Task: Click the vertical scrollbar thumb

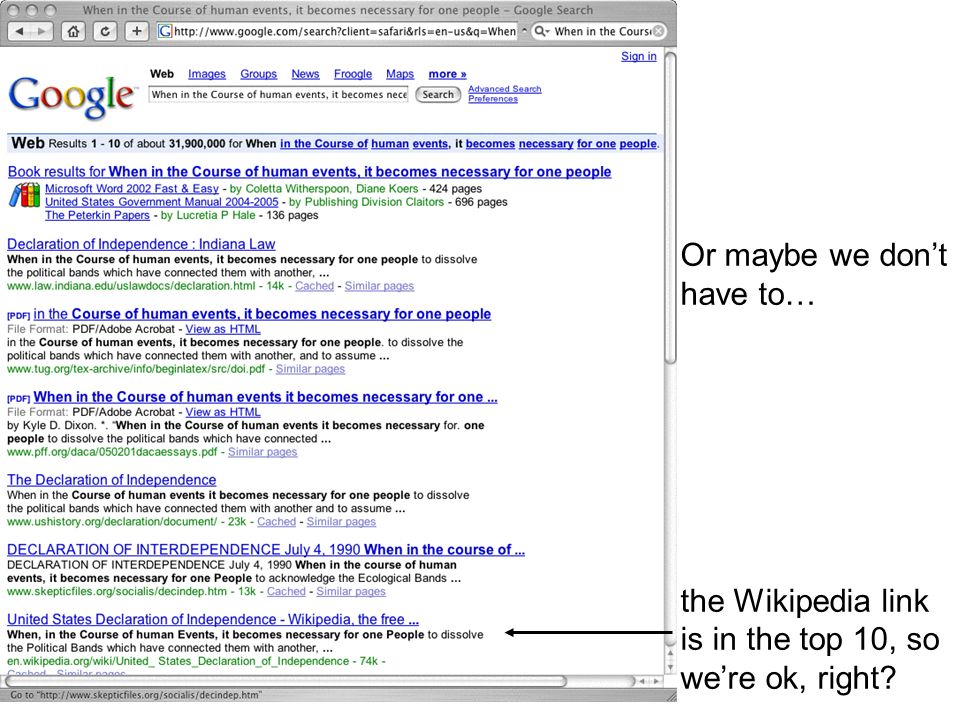Action: click(x=670, y=208)
